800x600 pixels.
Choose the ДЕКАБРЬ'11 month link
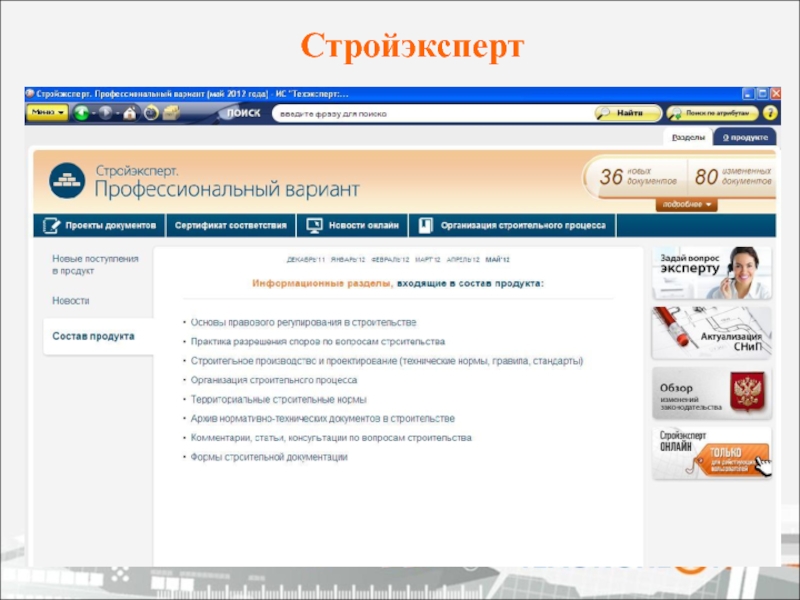point(306,260)
